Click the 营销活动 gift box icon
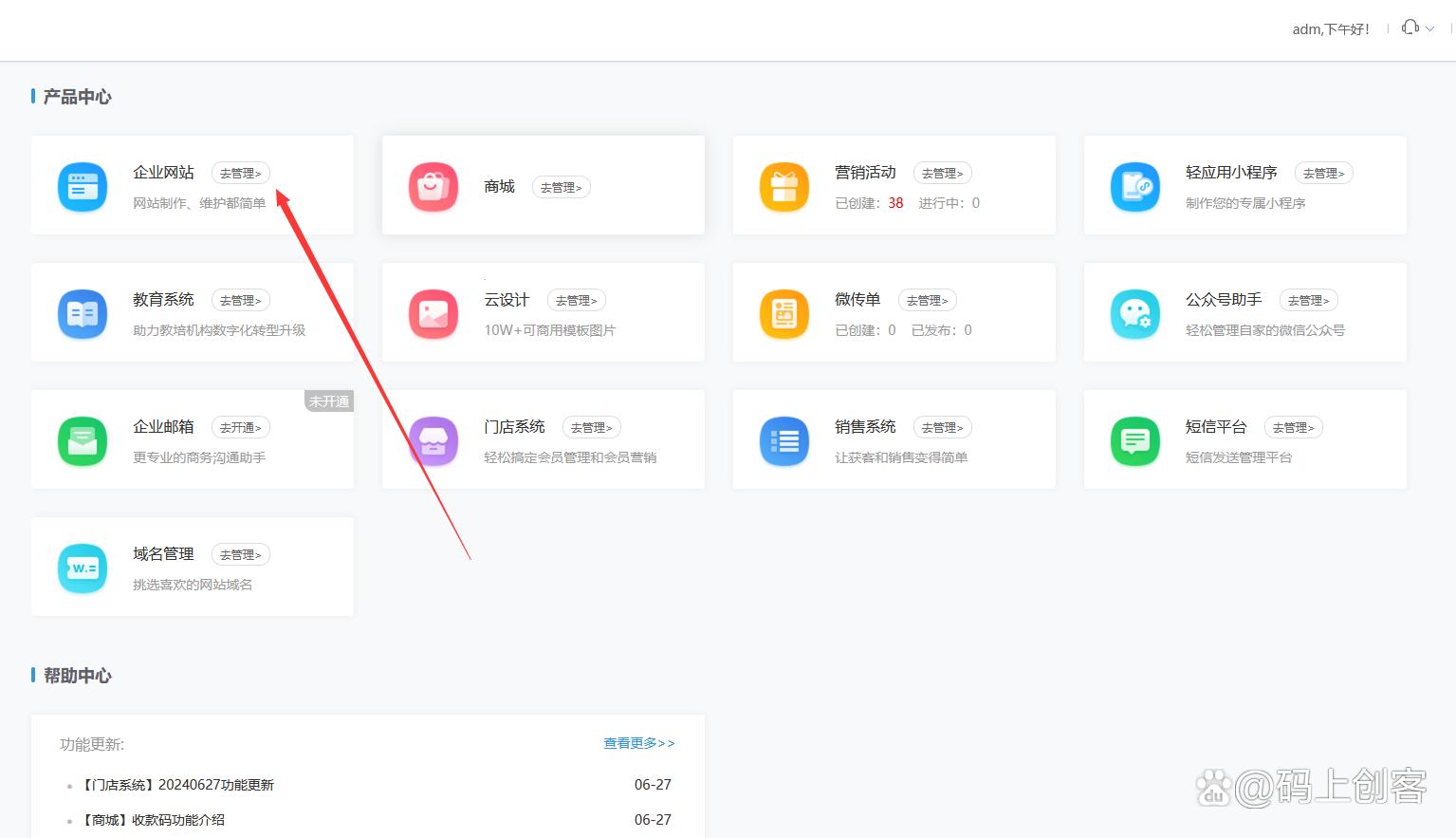The image size is (1456, 838). (x=784, y=187)
